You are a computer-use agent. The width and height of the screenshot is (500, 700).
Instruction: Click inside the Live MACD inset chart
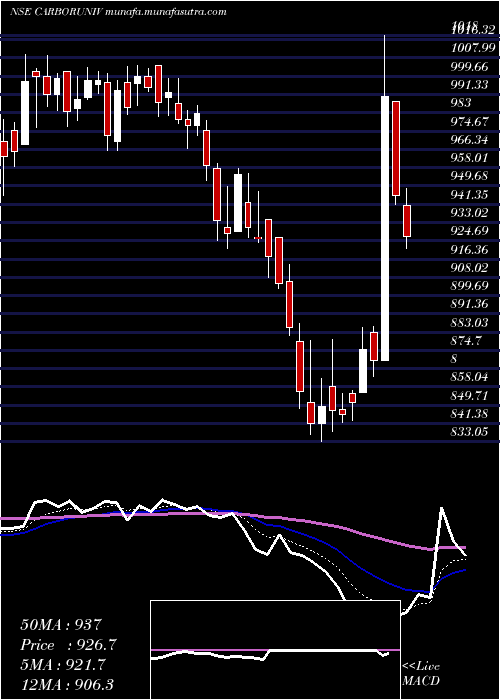point(275,650)
